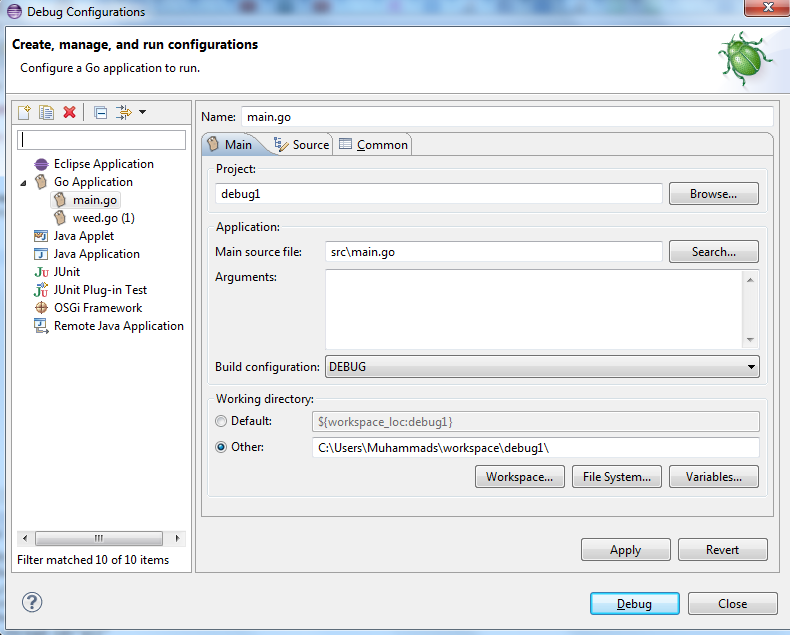Select OSGi Framework label
The width and height of the screenshot is (790, 635).
[x=98, y=308]
